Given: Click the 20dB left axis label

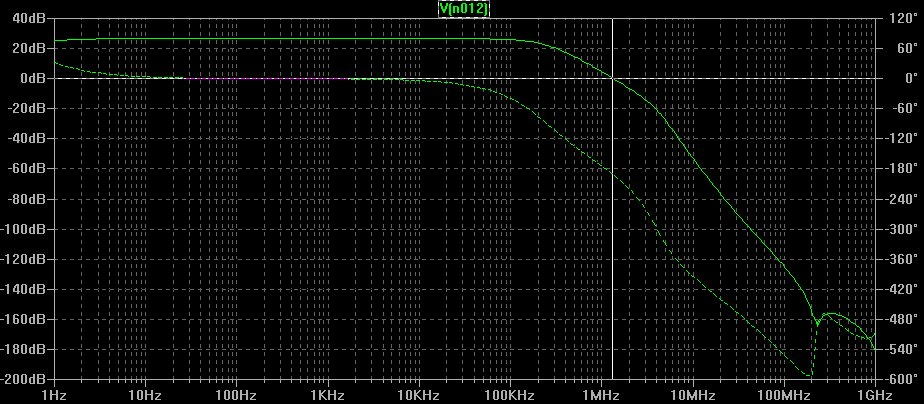Looking at the screenshot, I should click(31, 48).
